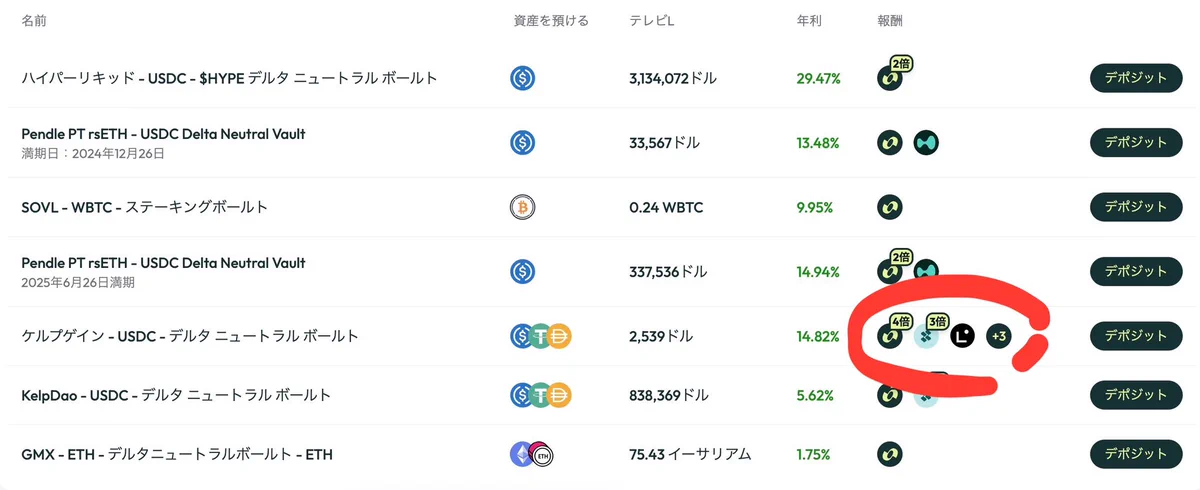The image size is (1200, 490).
Task: Click the swirl reward icon in GMX - ETH row
Action: [890, 455]
